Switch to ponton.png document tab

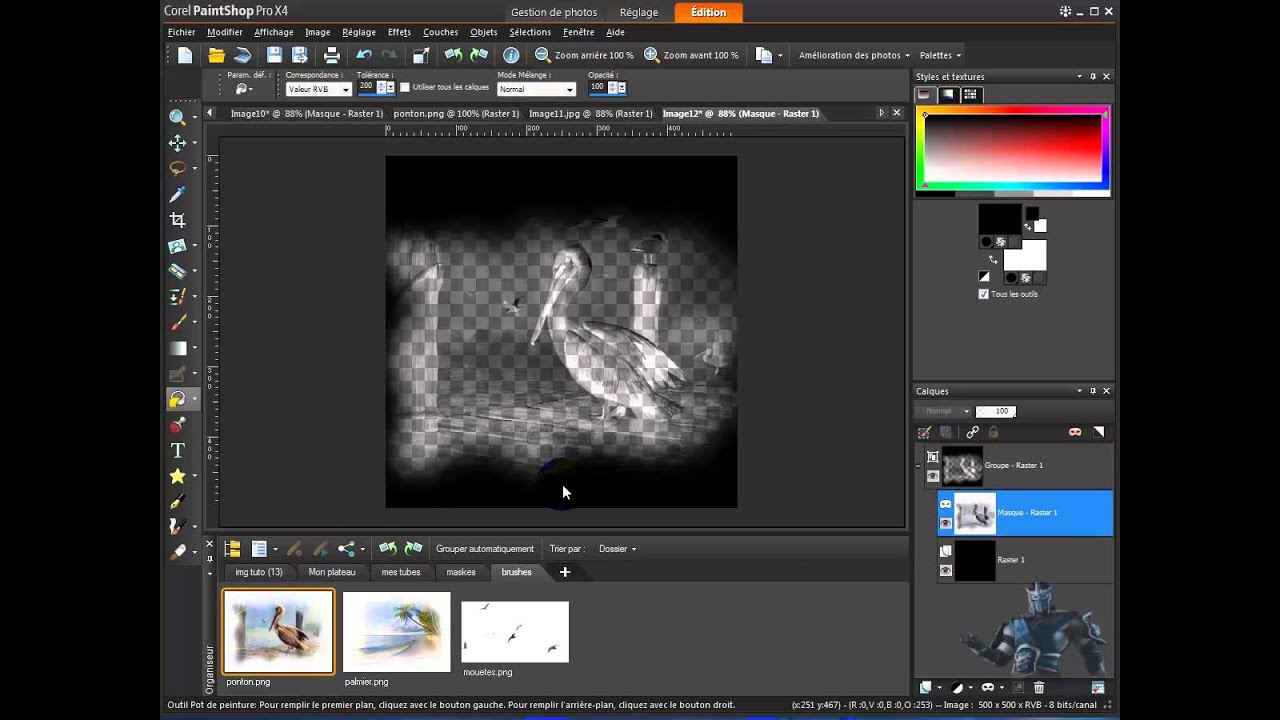456,114
